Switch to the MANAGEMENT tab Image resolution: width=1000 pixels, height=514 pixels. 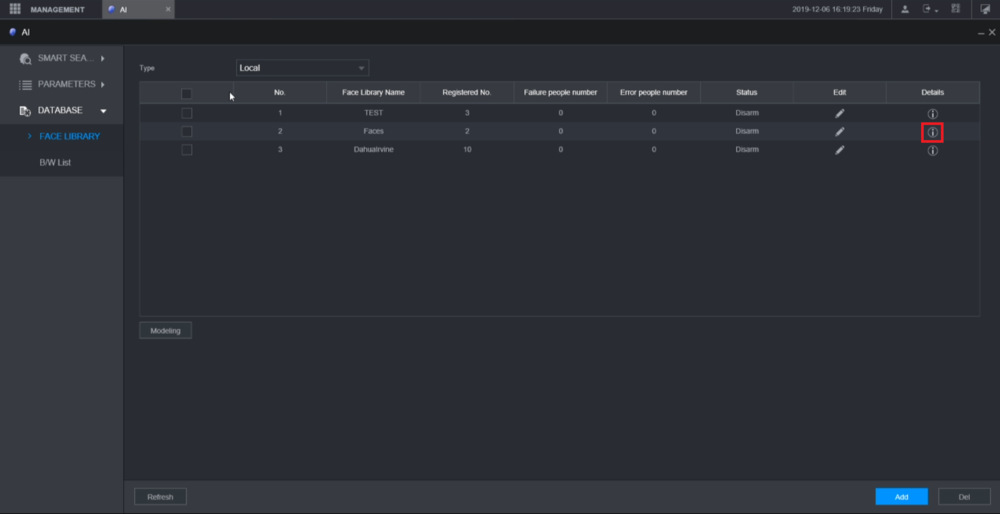[48, 9]
